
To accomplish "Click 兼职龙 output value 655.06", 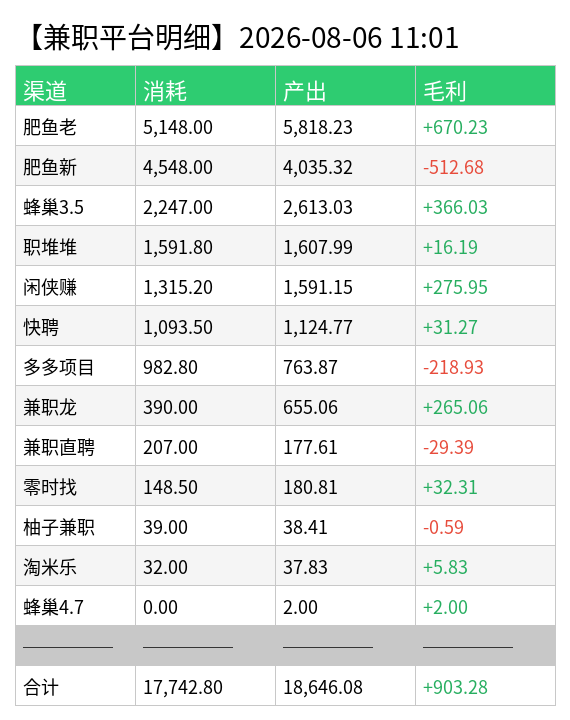I will coord(310,407).
